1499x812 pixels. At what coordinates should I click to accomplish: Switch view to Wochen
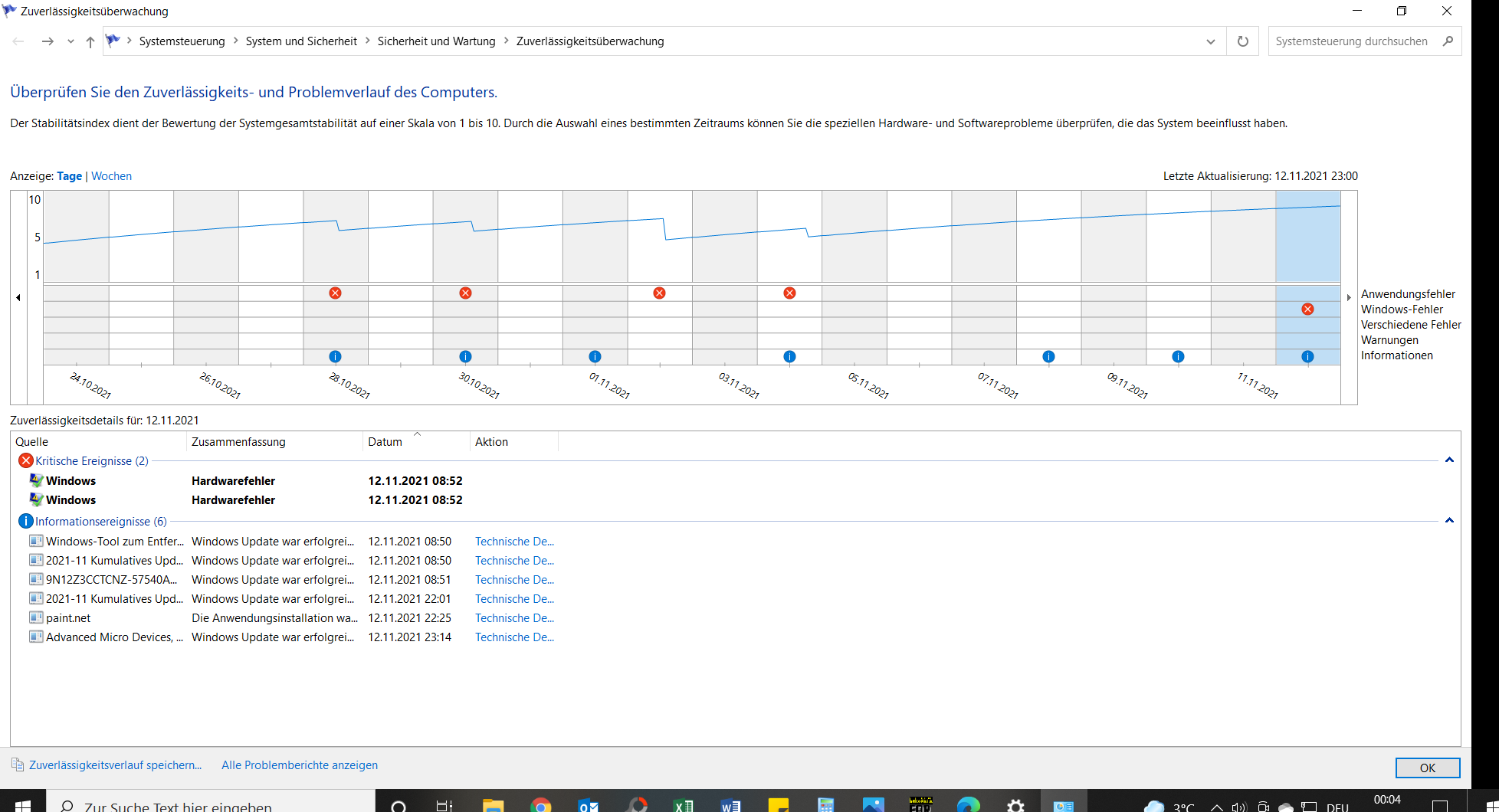tap(111, 176)
